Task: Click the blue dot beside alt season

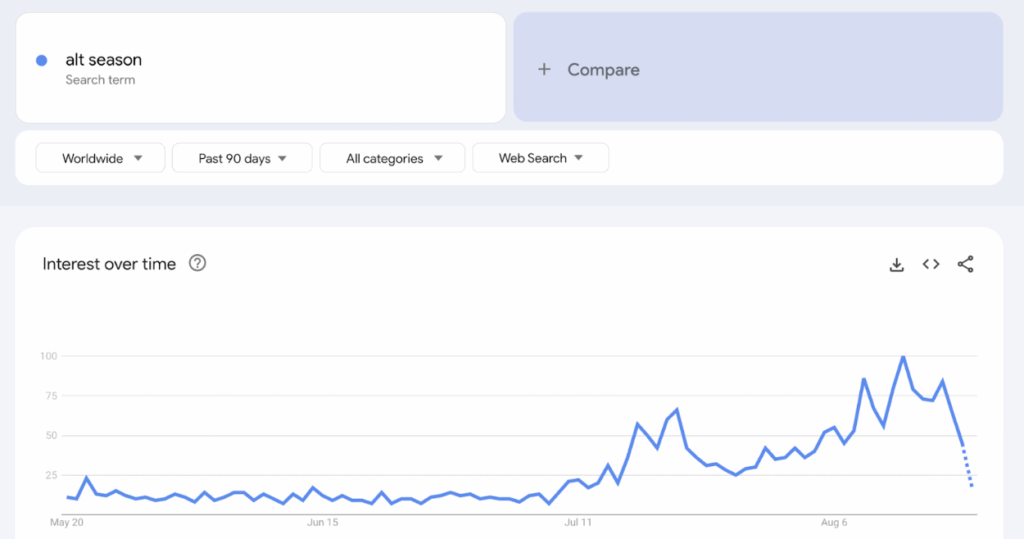Action: click(x=42, y=60)
